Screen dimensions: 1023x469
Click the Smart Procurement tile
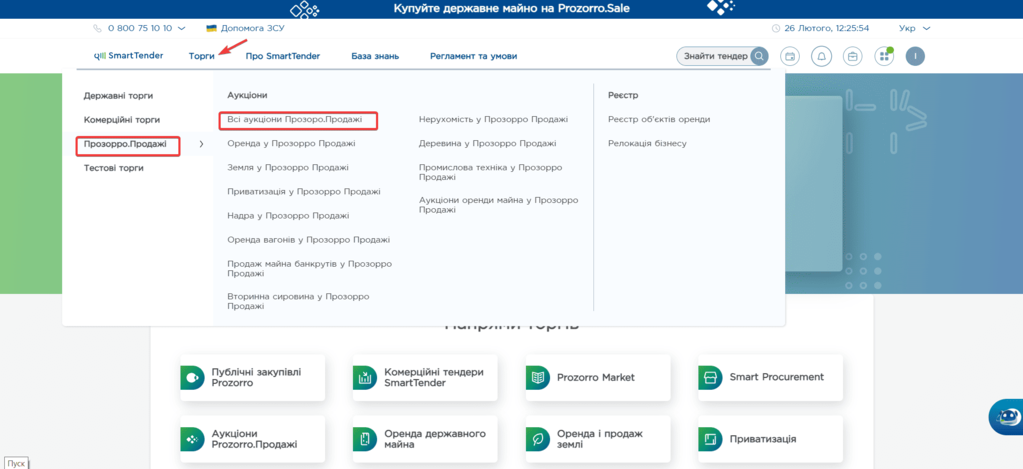click(770, 377)
